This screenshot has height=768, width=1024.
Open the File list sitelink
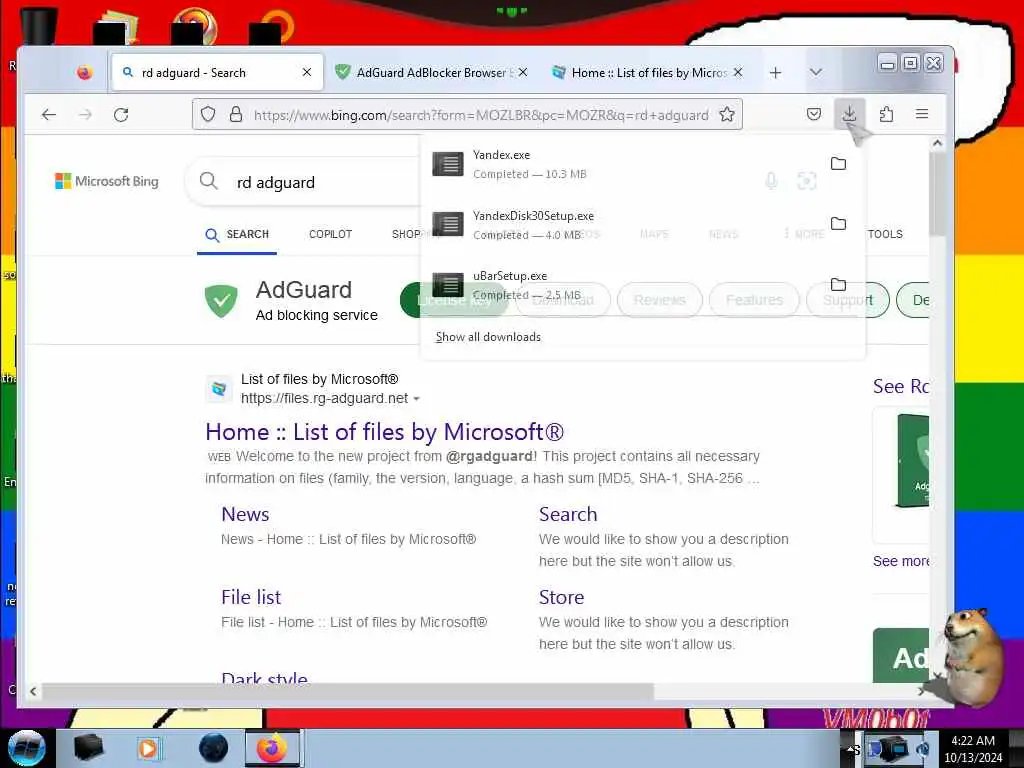pyautogui.click(x=251, y=598)
